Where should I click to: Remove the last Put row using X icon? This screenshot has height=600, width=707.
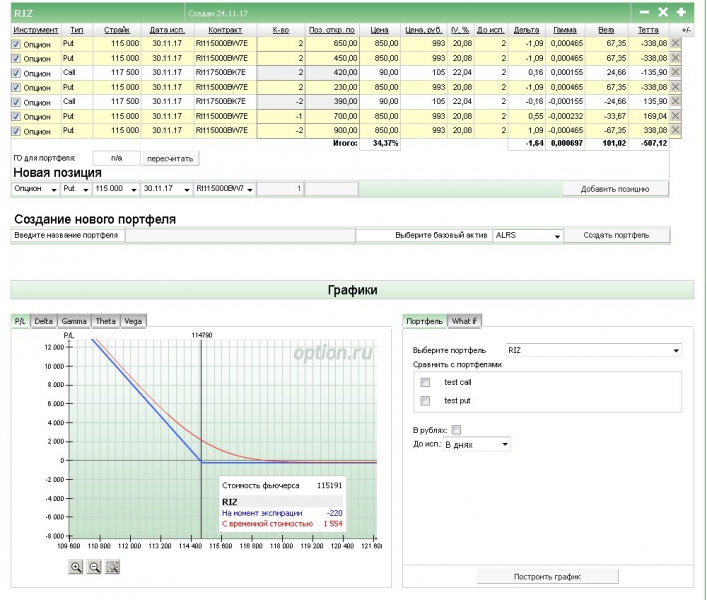coord(674,130)
